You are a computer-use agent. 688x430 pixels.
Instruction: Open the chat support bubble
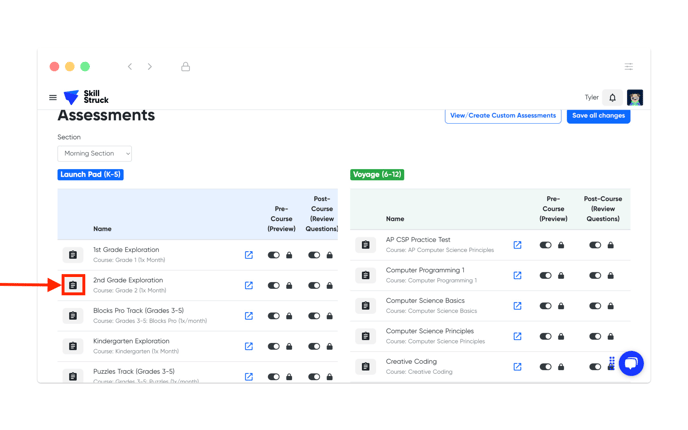631,363
